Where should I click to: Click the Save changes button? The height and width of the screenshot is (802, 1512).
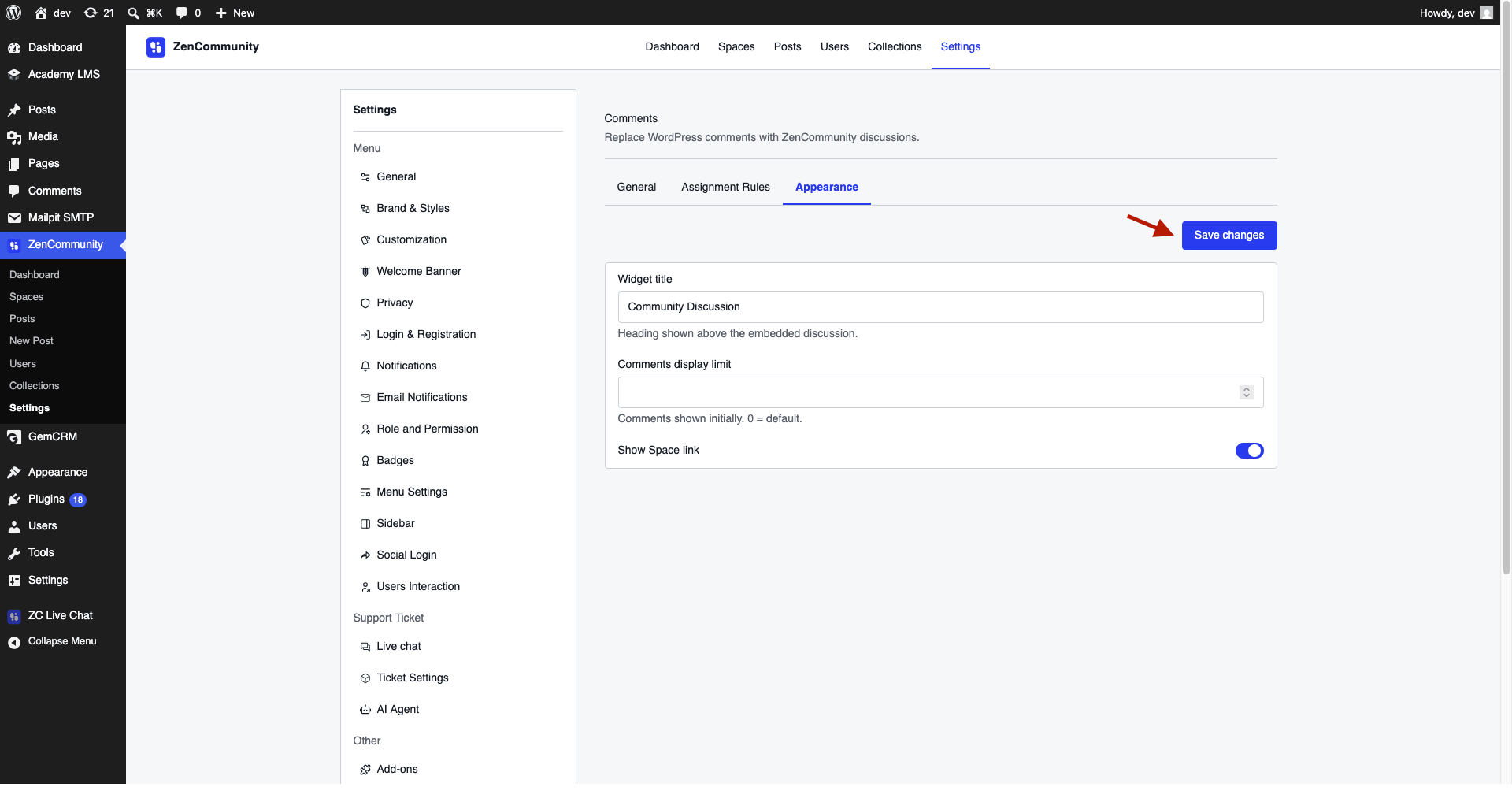[1229, 236]
